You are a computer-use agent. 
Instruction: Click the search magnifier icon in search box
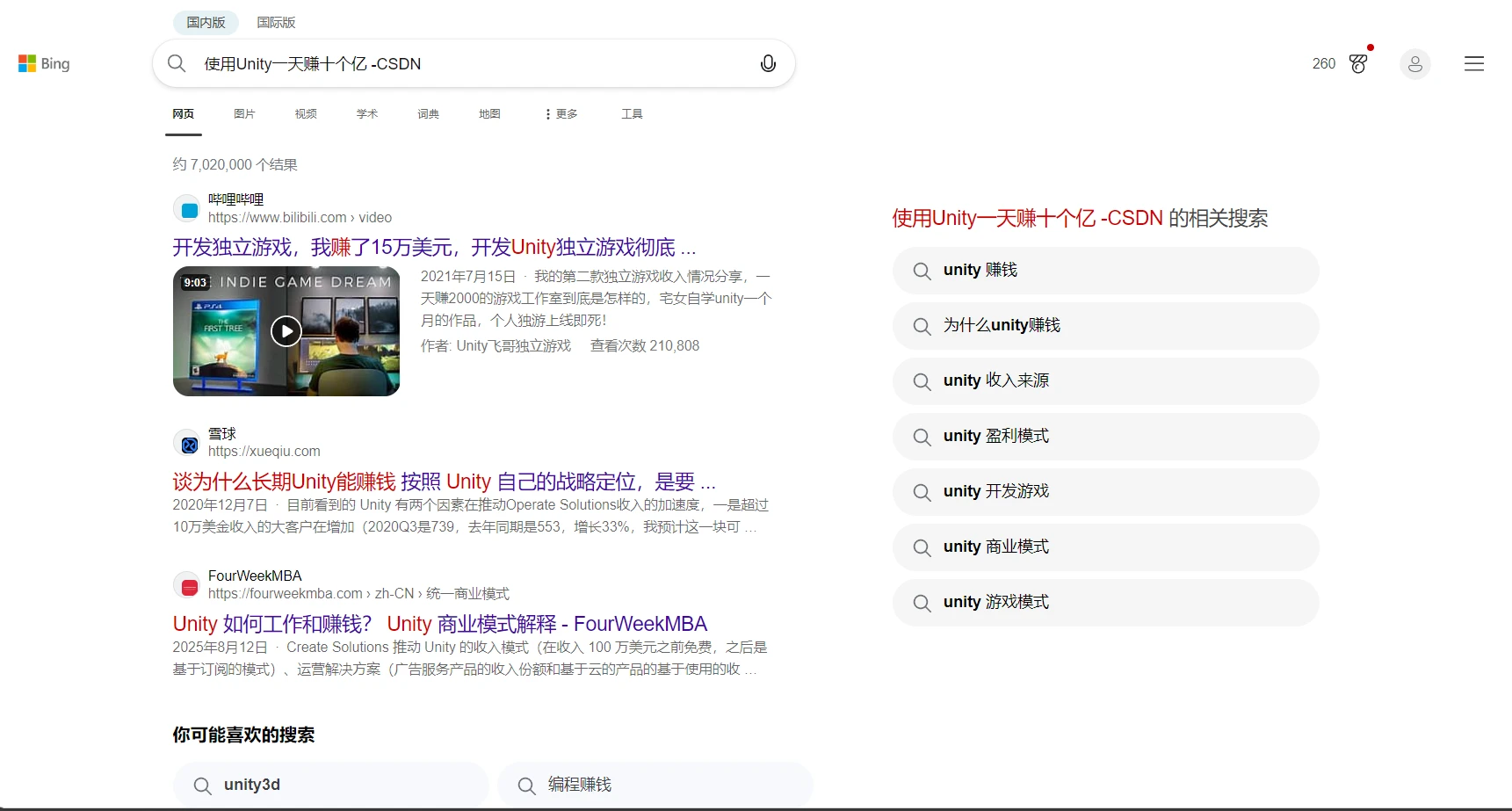click(x=177, y=63)
